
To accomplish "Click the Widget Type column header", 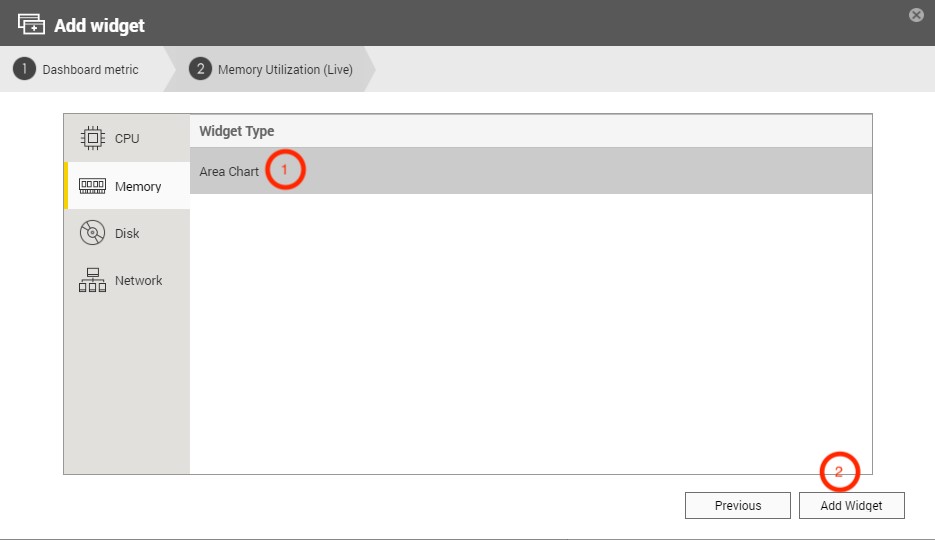I will tap(237, 131).
